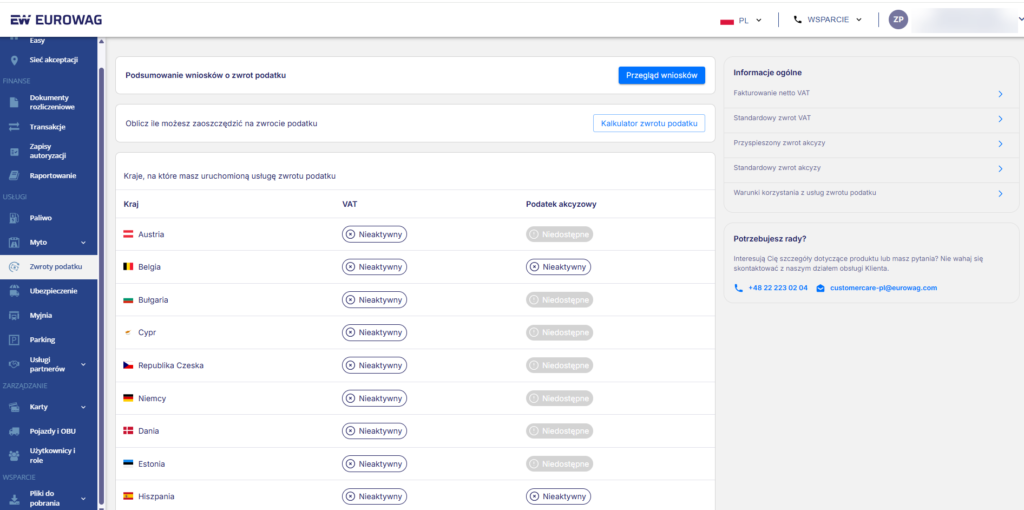The image size is (1024, 510).
Task: Click the phone icon next to WSPARCIE
Action: [797, 20]
